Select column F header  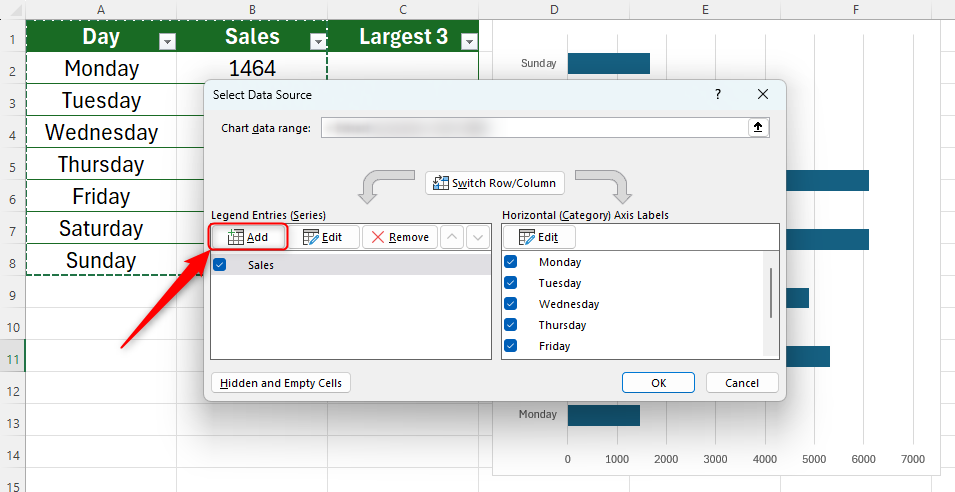click(x=856, y=9)
